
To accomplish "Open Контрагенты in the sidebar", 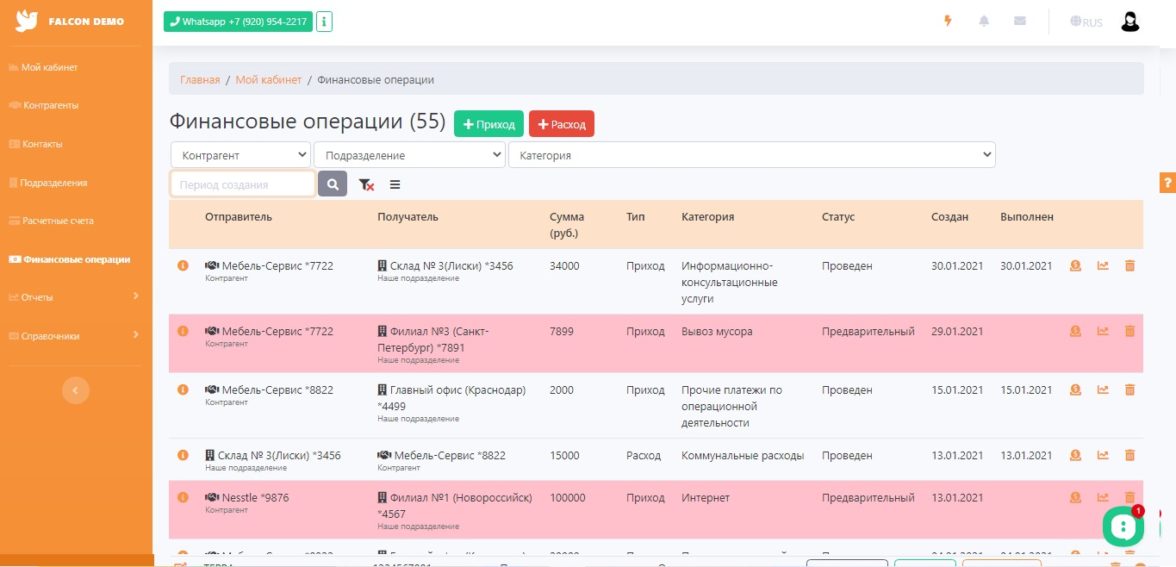I will (50, 105).
